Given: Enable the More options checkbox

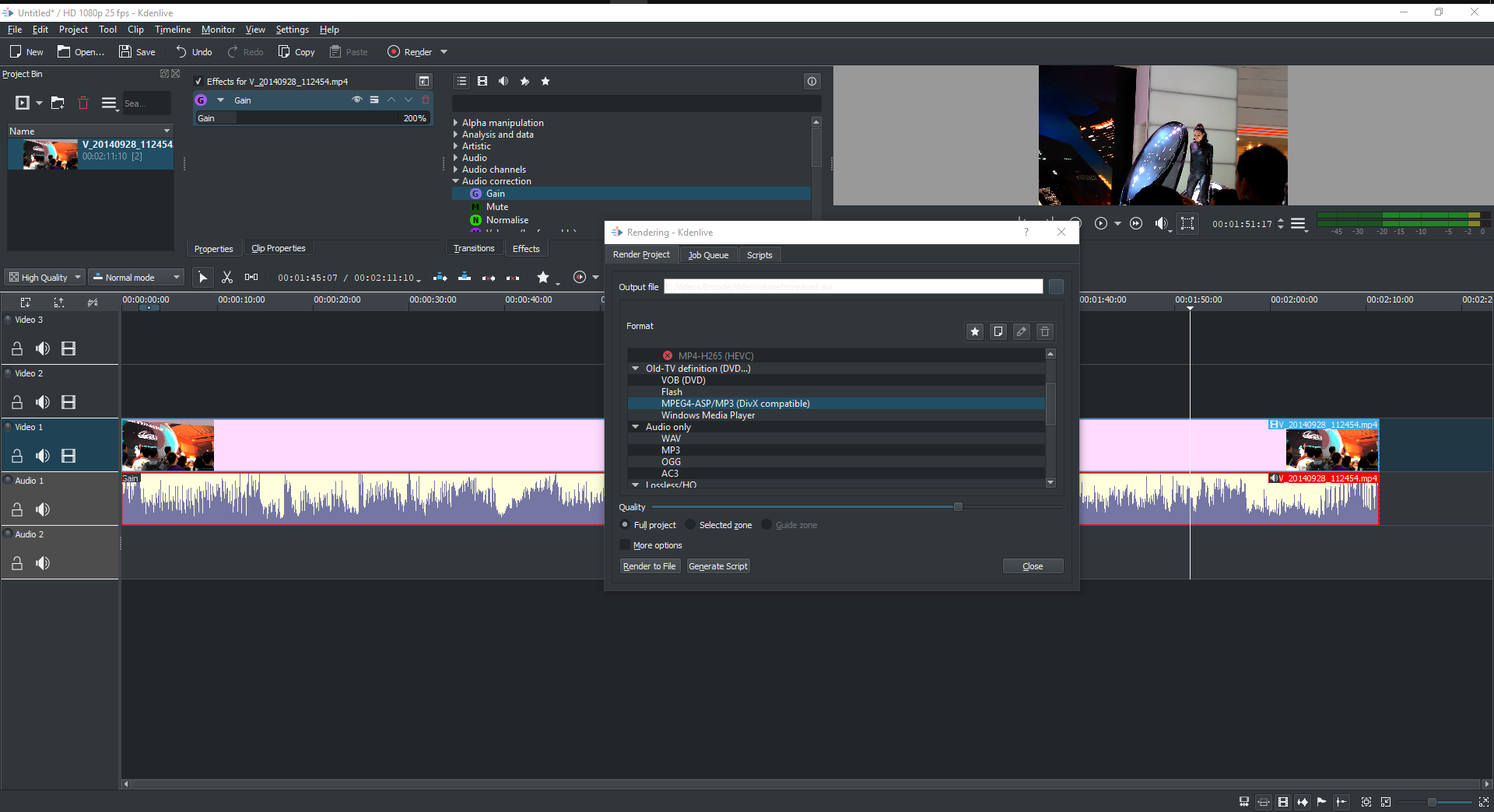Looking at the screenshot, I should click(x=625, y=545).
